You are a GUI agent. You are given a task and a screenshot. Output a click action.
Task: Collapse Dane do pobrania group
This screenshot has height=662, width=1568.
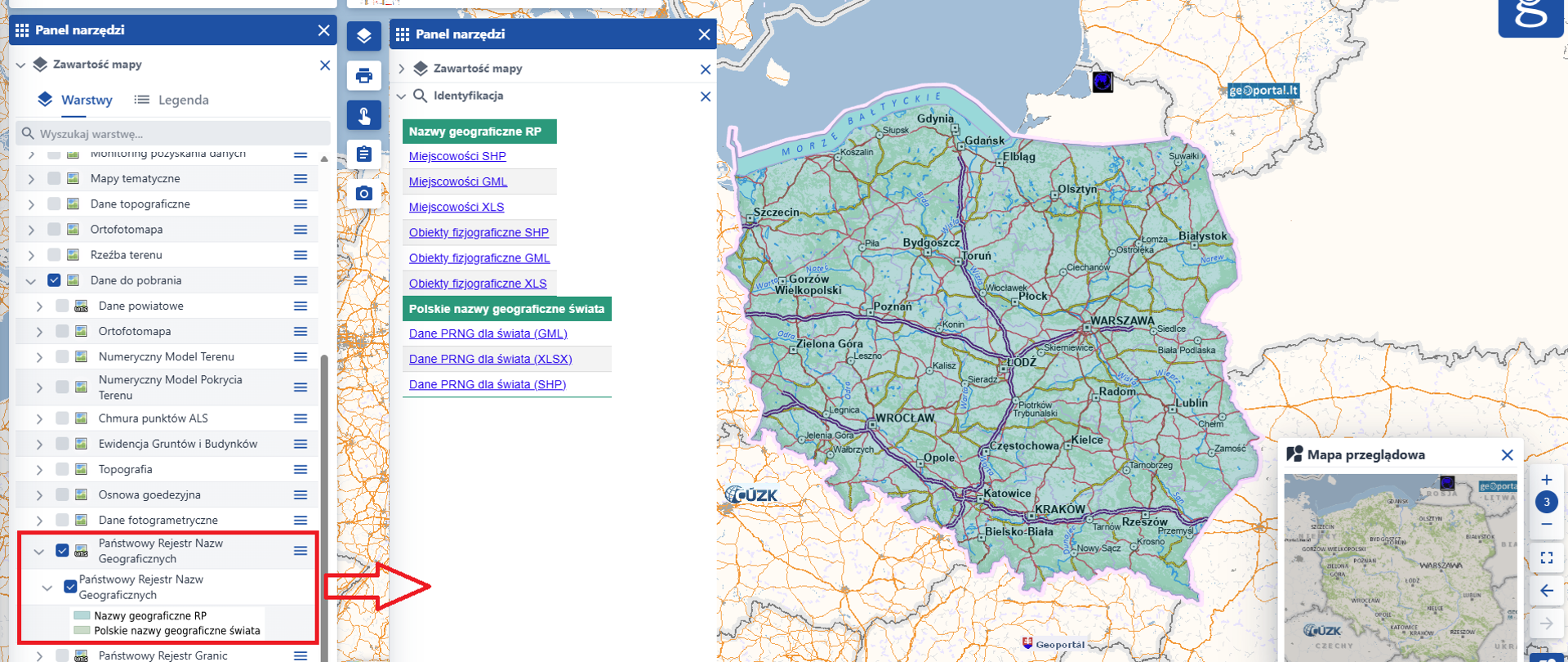31,281
